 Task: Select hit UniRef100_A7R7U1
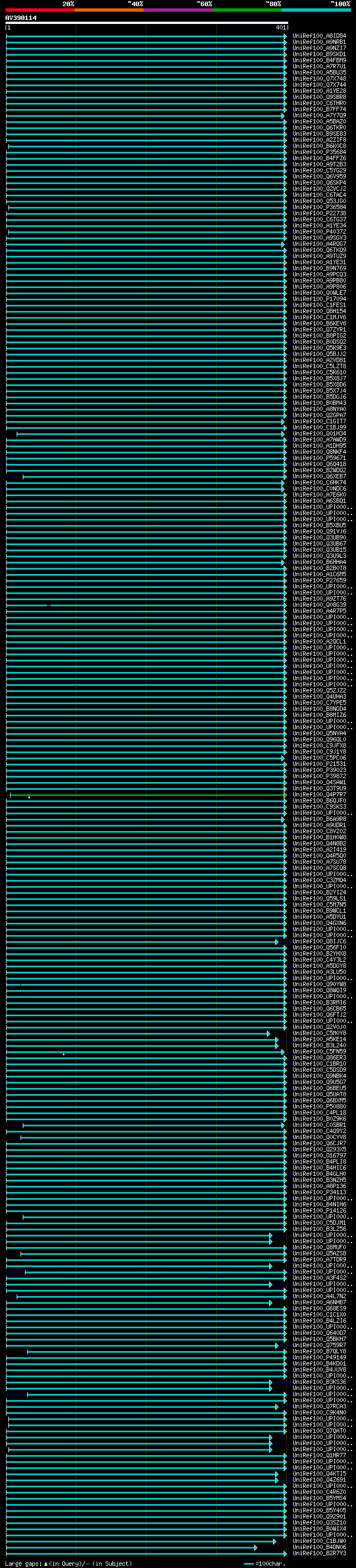319,66
